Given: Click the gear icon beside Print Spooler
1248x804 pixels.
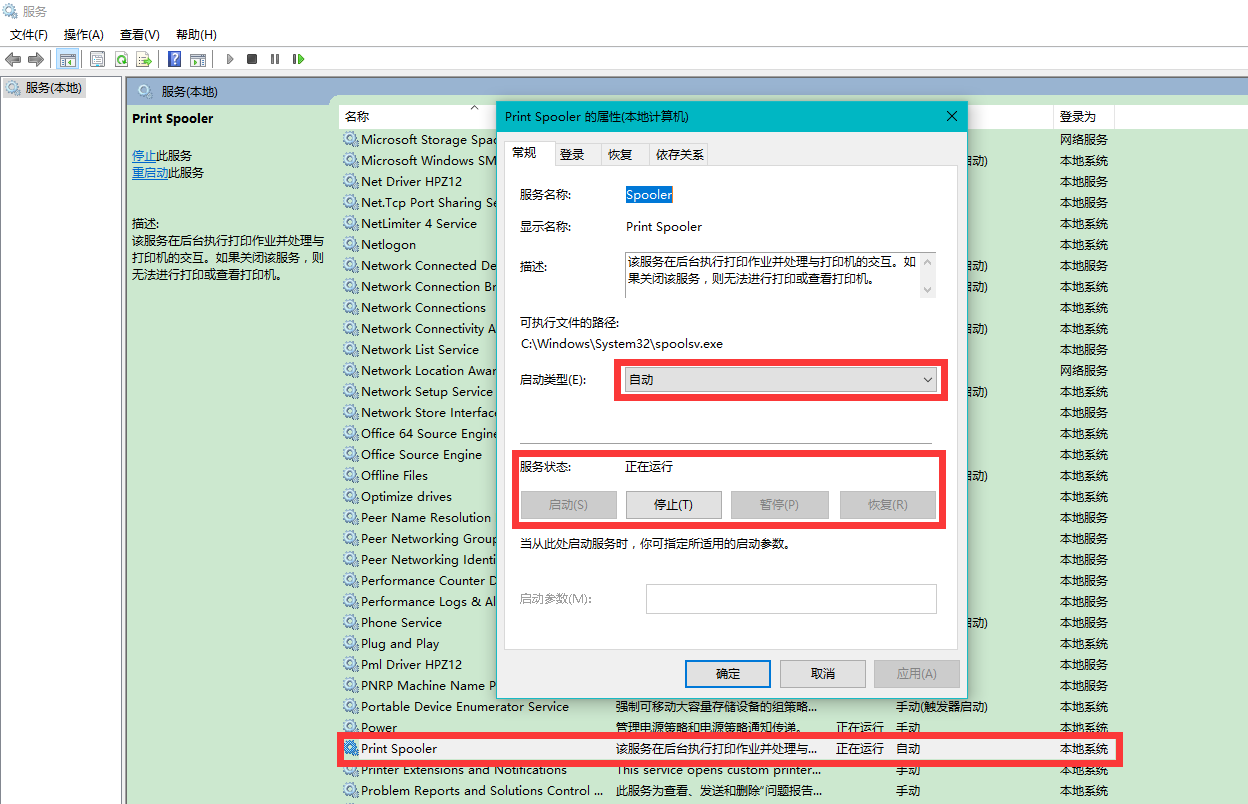Looking at the screenshot, I should [x=351, y=748].
